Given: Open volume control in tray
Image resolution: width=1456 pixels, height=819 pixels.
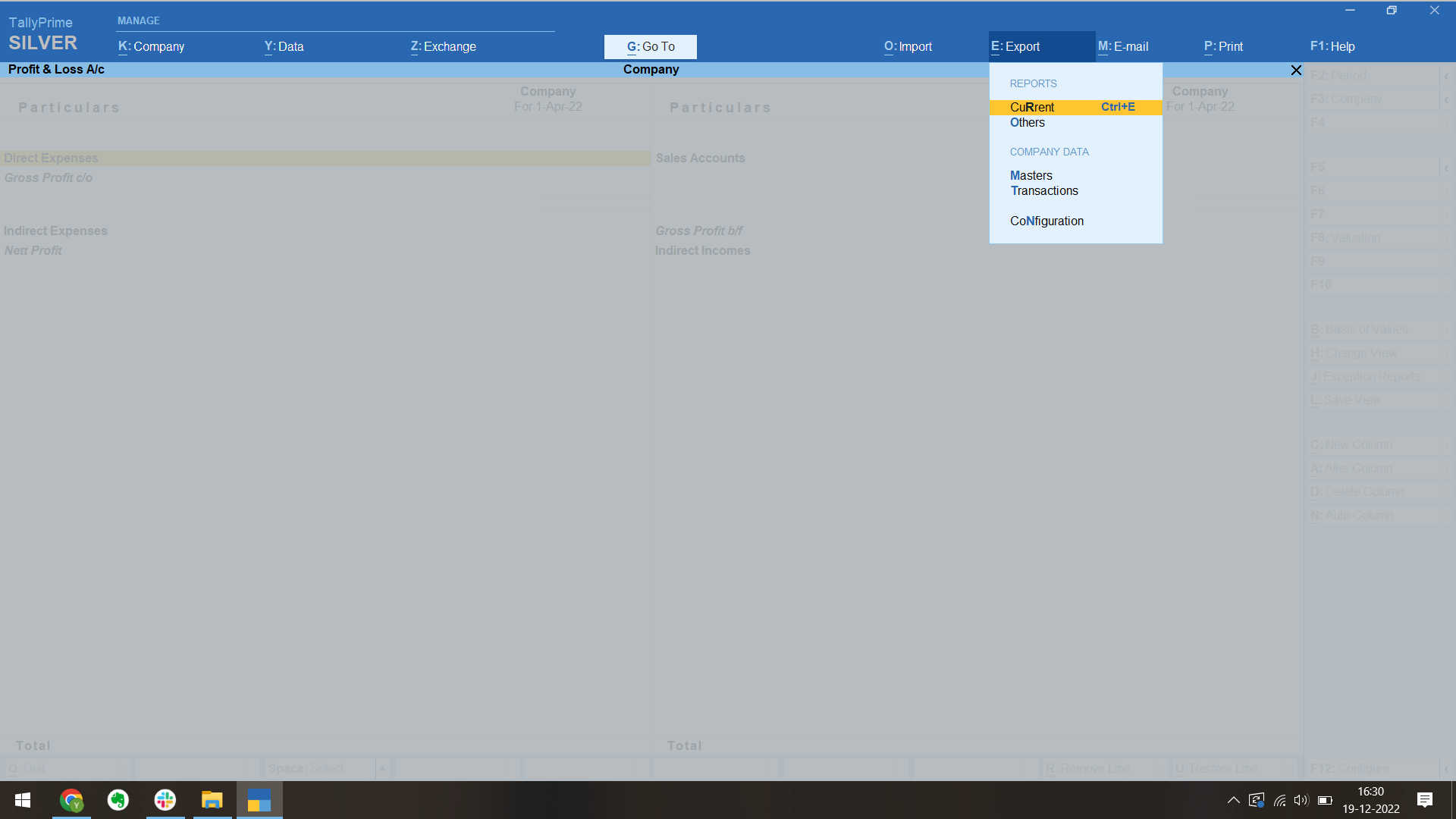Looking at the screenshot, I should pos(1301,800).
